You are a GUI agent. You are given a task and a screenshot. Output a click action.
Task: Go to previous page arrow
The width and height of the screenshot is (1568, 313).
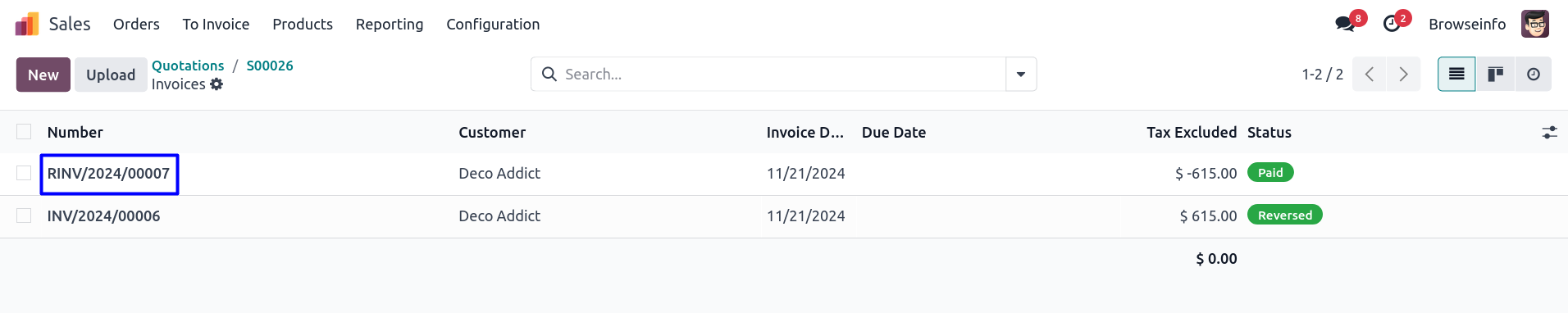[1370, 75]
